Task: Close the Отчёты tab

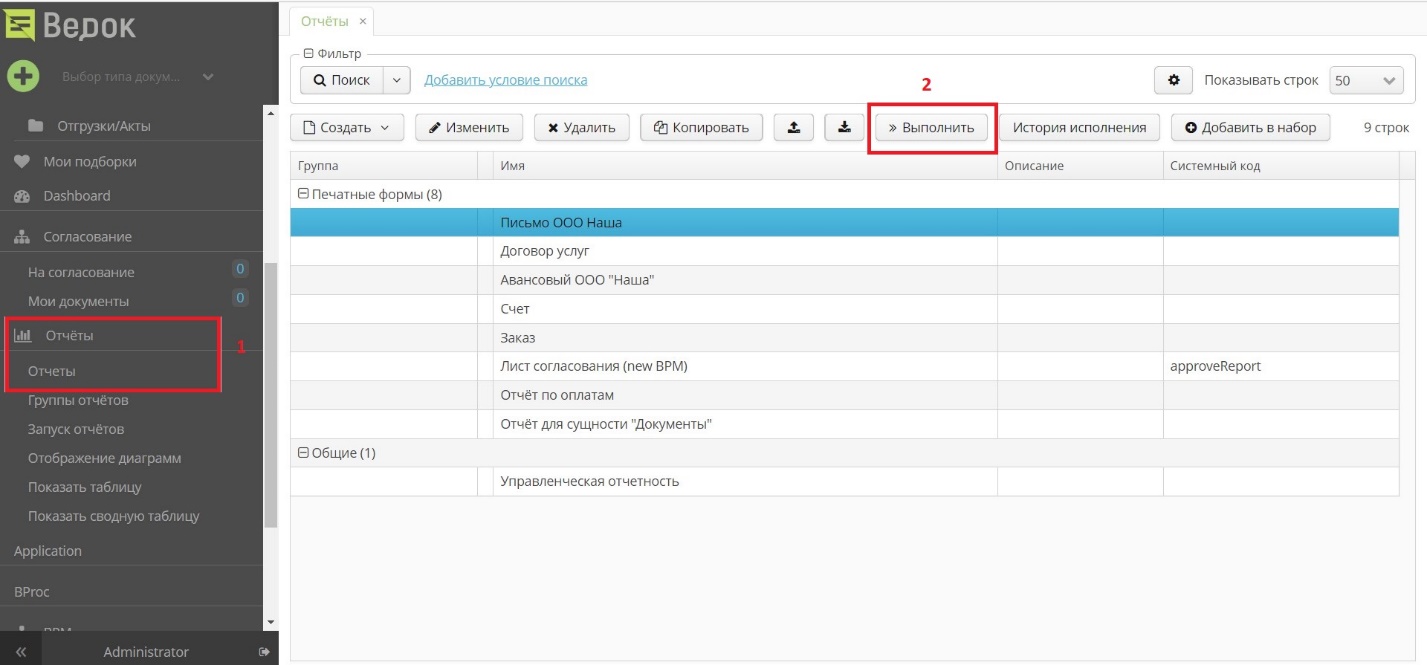Action: coord(362,21)
